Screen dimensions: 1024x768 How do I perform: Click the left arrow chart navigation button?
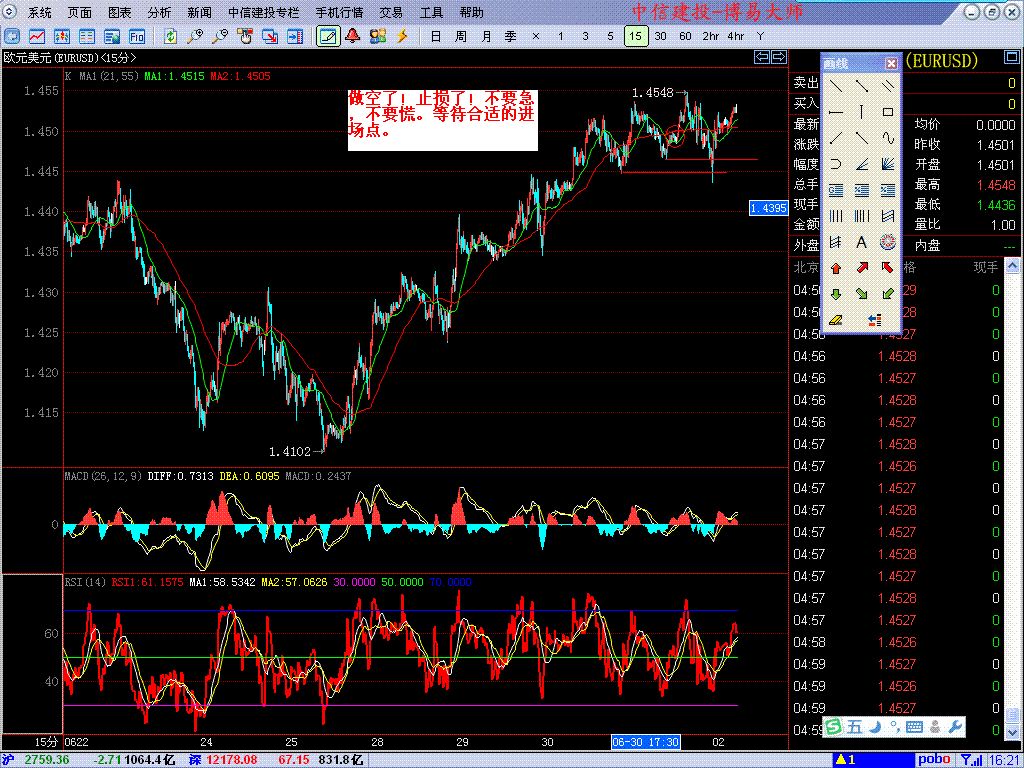pyautogui.click(x=762, y=57)
